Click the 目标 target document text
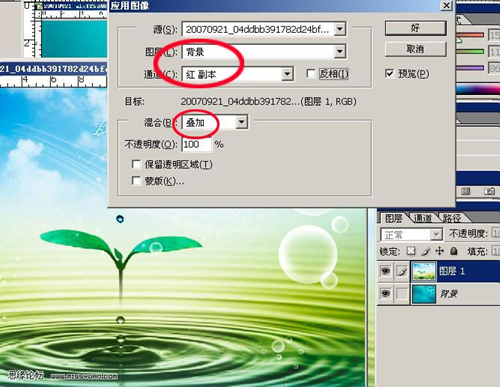This screenshot has height=387, width=500. click(x=268, y=101)
